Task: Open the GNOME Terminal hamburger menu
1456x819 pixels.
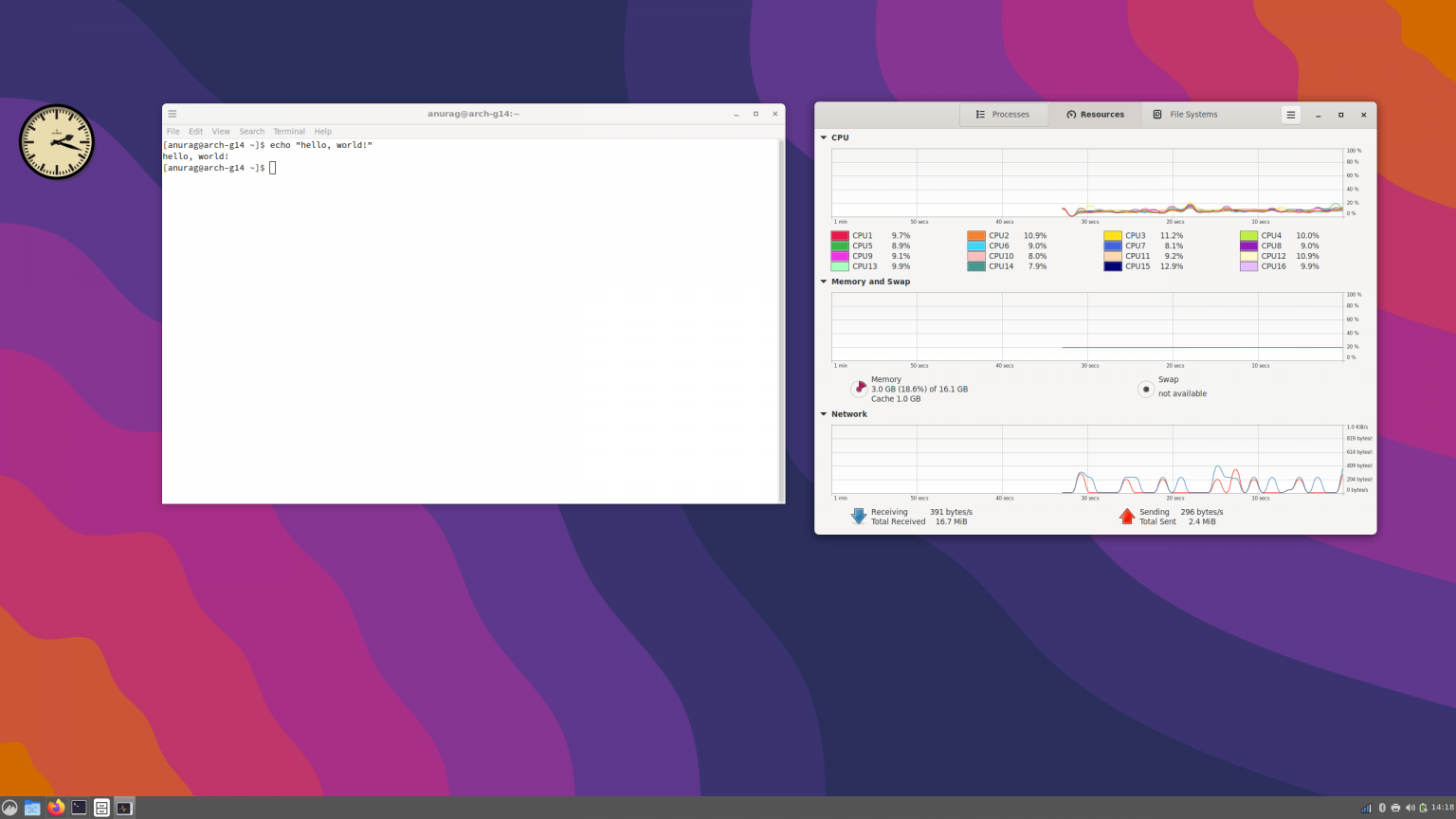Action: (172, 114)
